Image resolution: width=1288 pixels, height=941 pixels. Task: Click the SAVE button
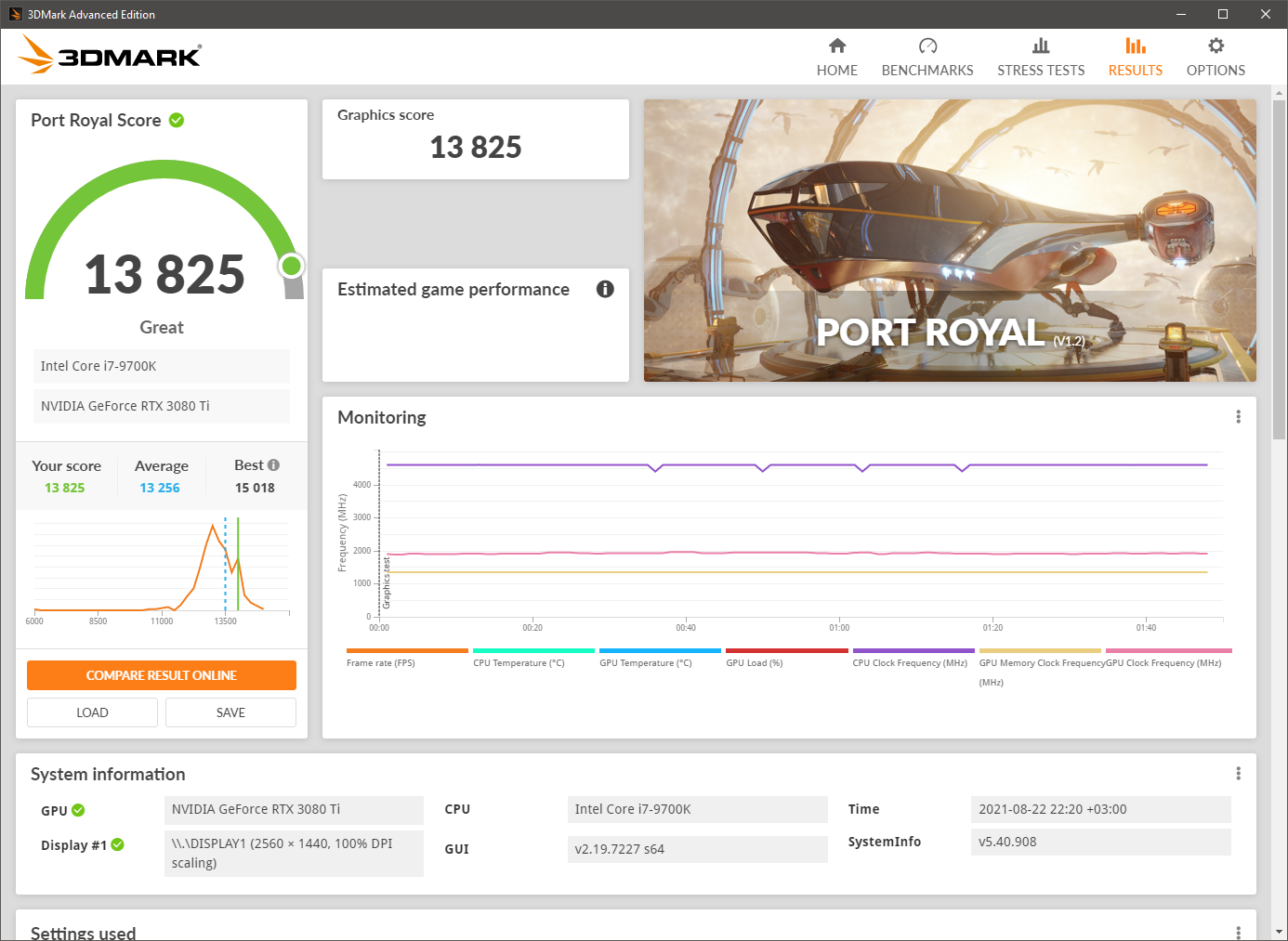(x=230, y=712)
